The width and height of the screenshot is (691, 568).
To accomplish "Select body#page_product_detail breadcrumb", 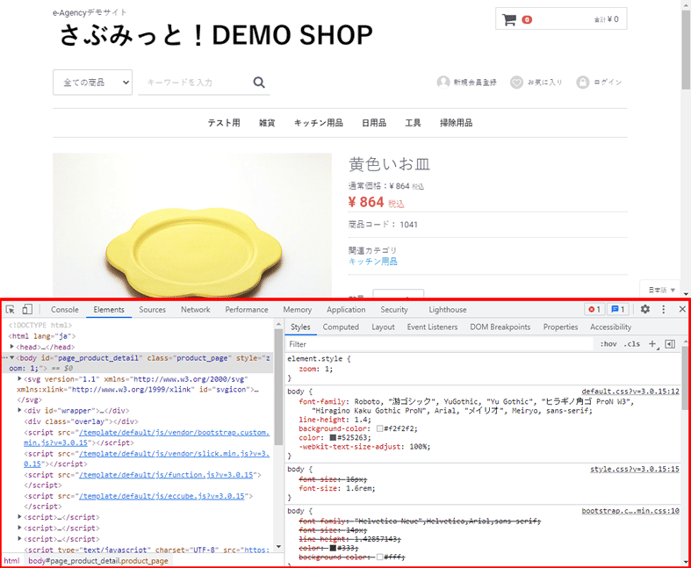I will coord(98,561).
